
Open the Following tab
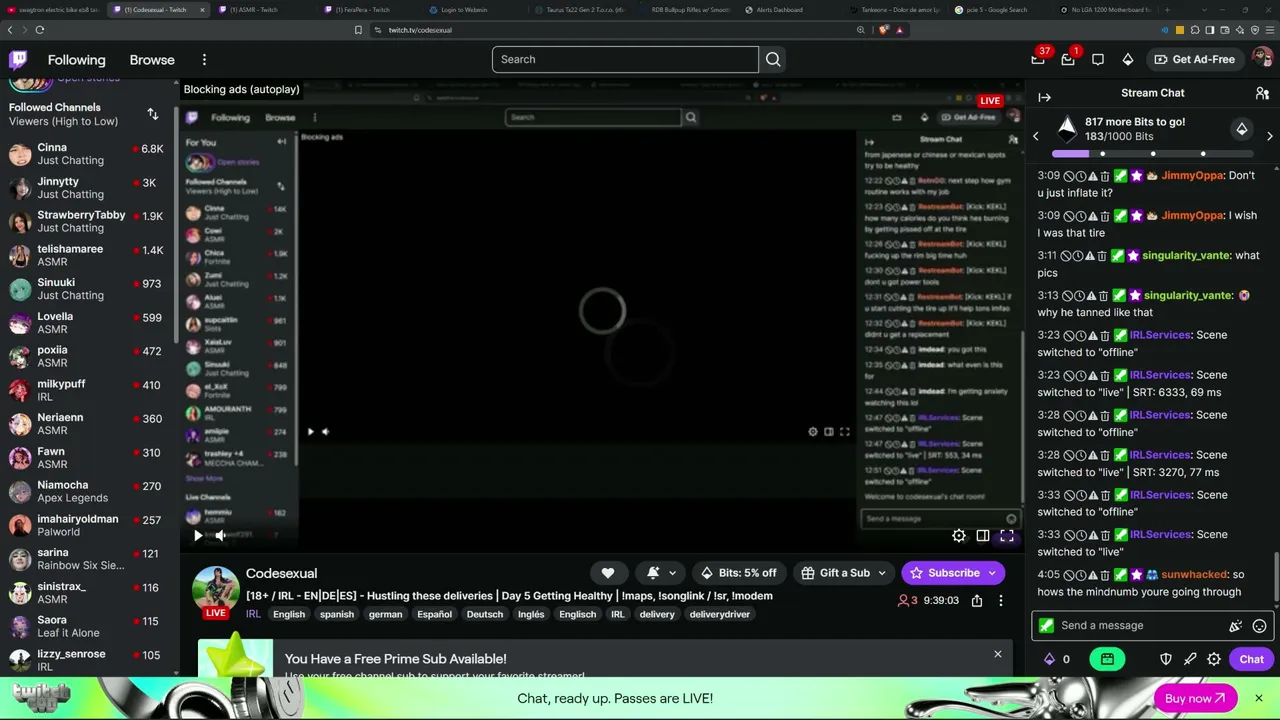(76, 60)
